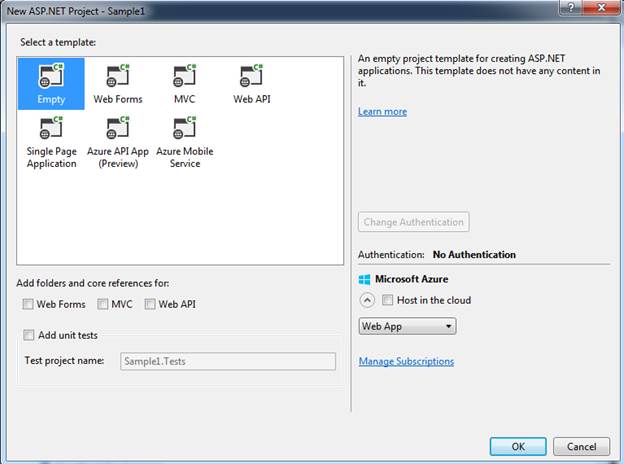Click the Test project name field

pos(228,361)
